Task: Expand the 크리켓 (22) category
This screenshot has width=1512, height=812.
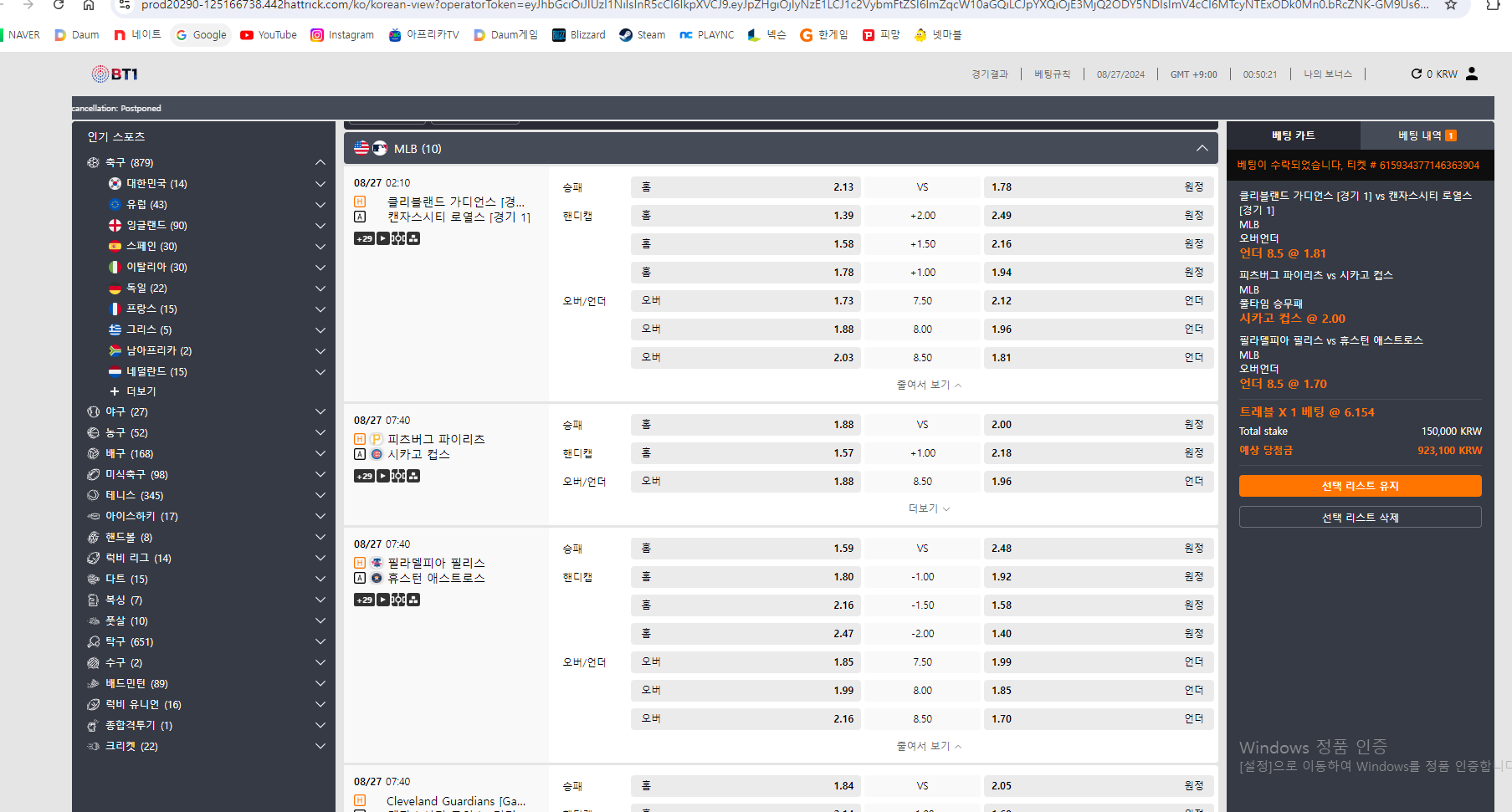Action: pyautogui.click(x=320, y=746)
